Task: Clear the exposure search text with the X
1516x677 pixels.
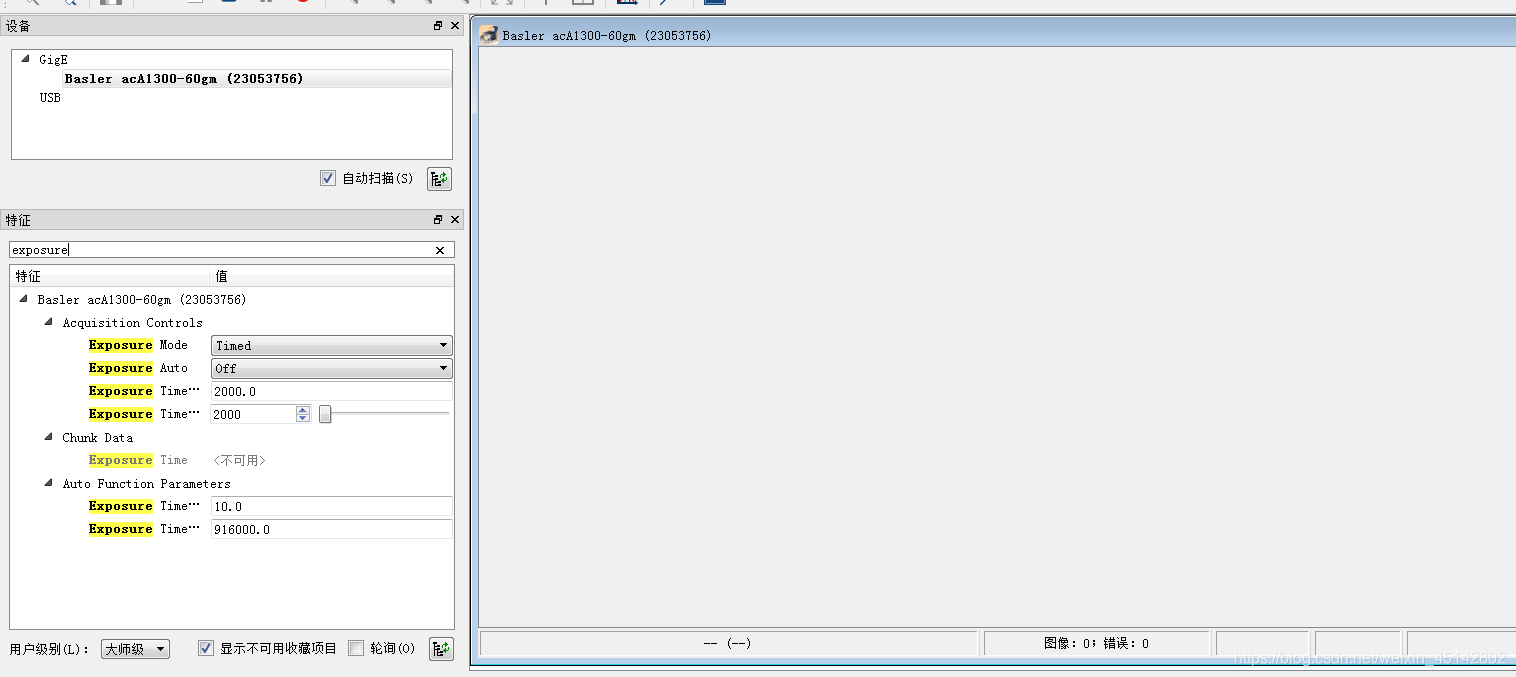Action: [440, 250]
